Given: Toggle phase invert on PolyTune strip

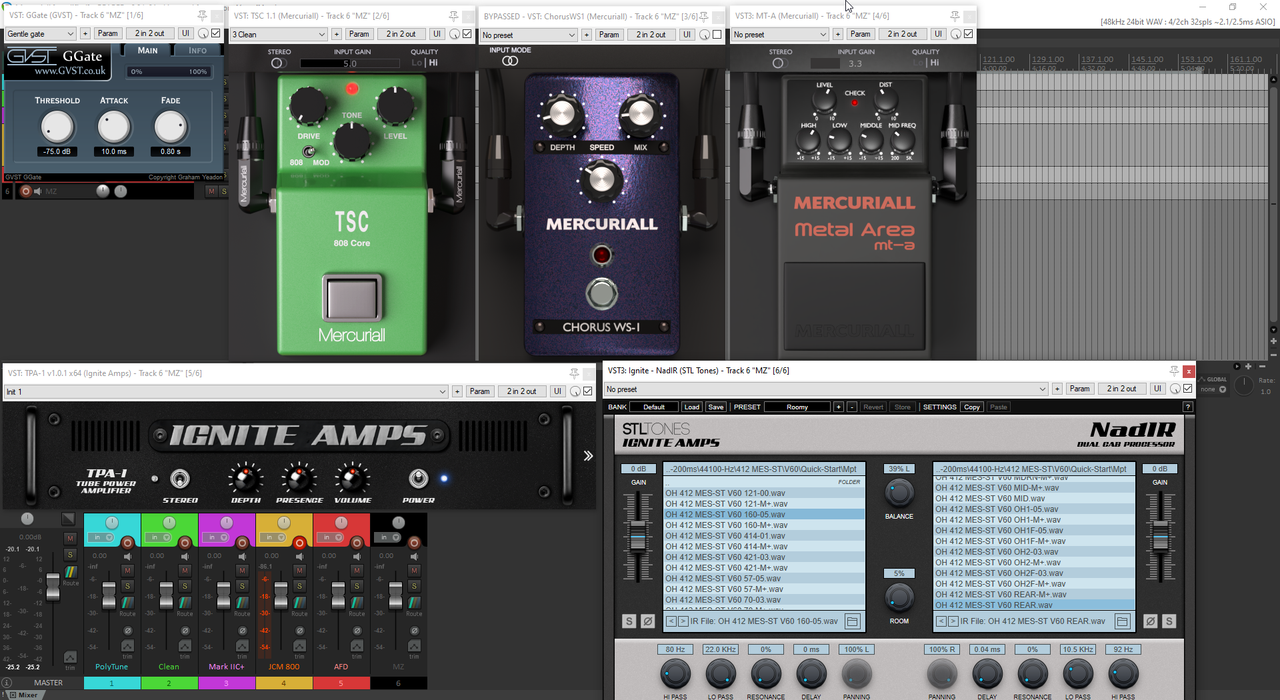Looking at the screenshot, I should [127, 631].
